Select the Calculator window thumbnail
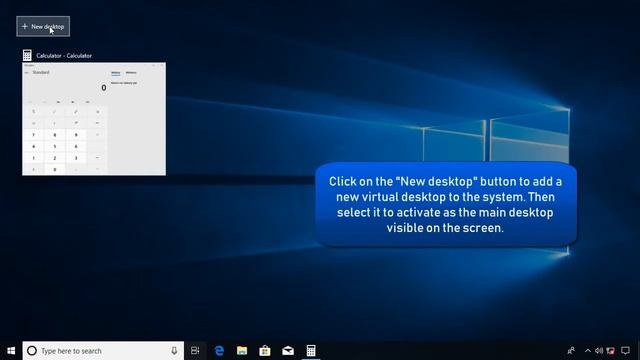The width and height of the screenshot is (640, 360). pos(94,119)
